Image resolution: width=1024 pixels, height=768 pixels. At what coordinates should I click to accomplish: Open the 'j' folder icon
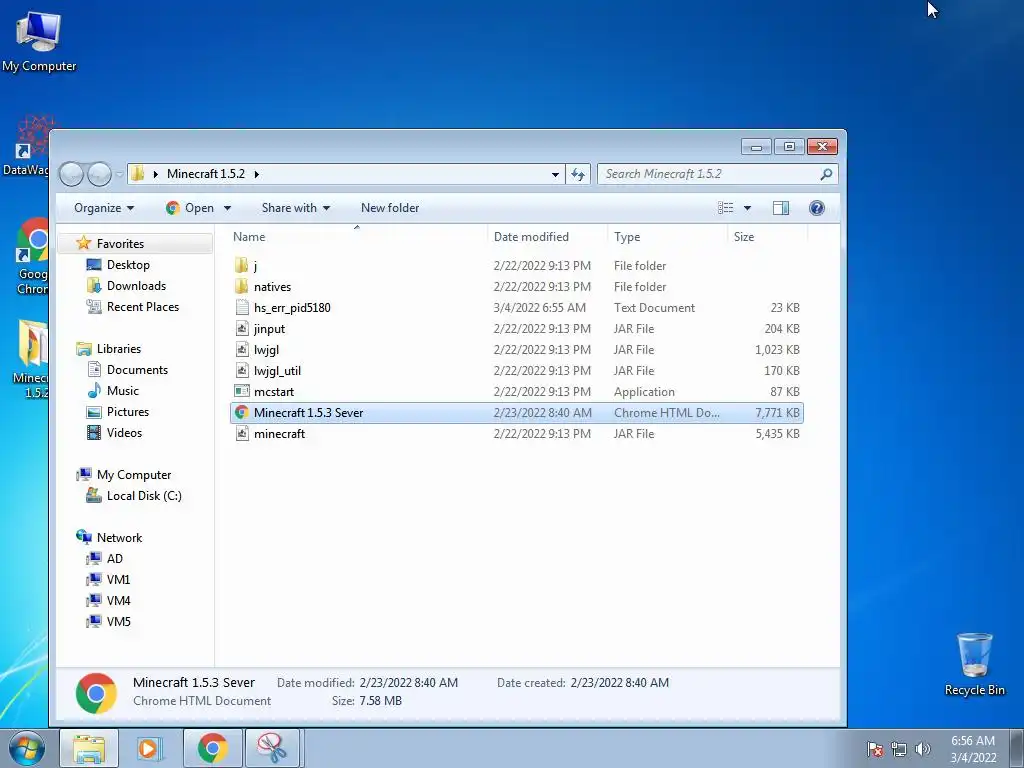pos(242,266)
